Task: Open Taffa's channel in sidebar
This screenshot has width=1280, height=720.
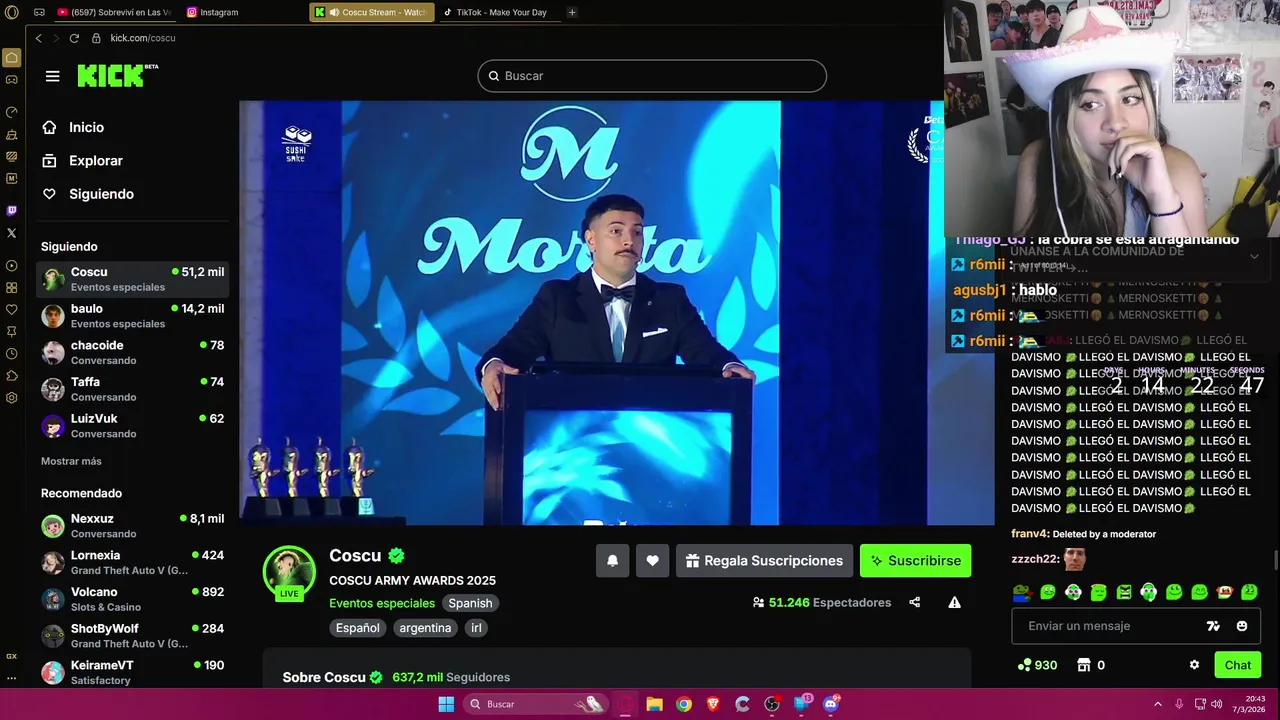Action: (x=132, y=389)
